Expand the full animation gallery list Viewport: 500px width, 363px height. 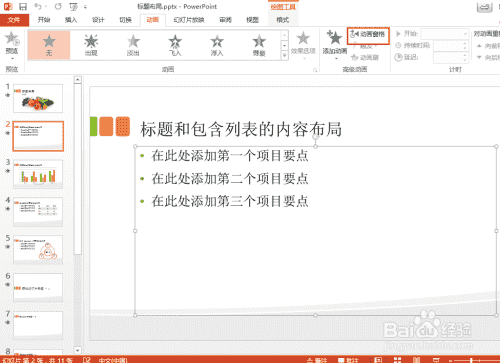pyautogui.click(x=284, y=55)
